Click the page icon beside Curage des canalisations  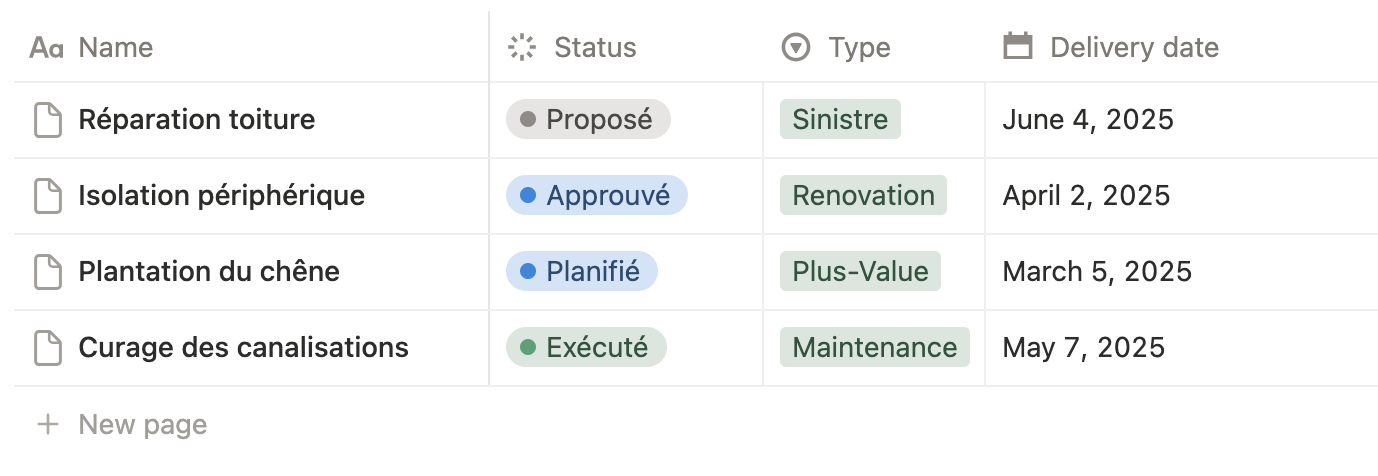coord(48,348)
